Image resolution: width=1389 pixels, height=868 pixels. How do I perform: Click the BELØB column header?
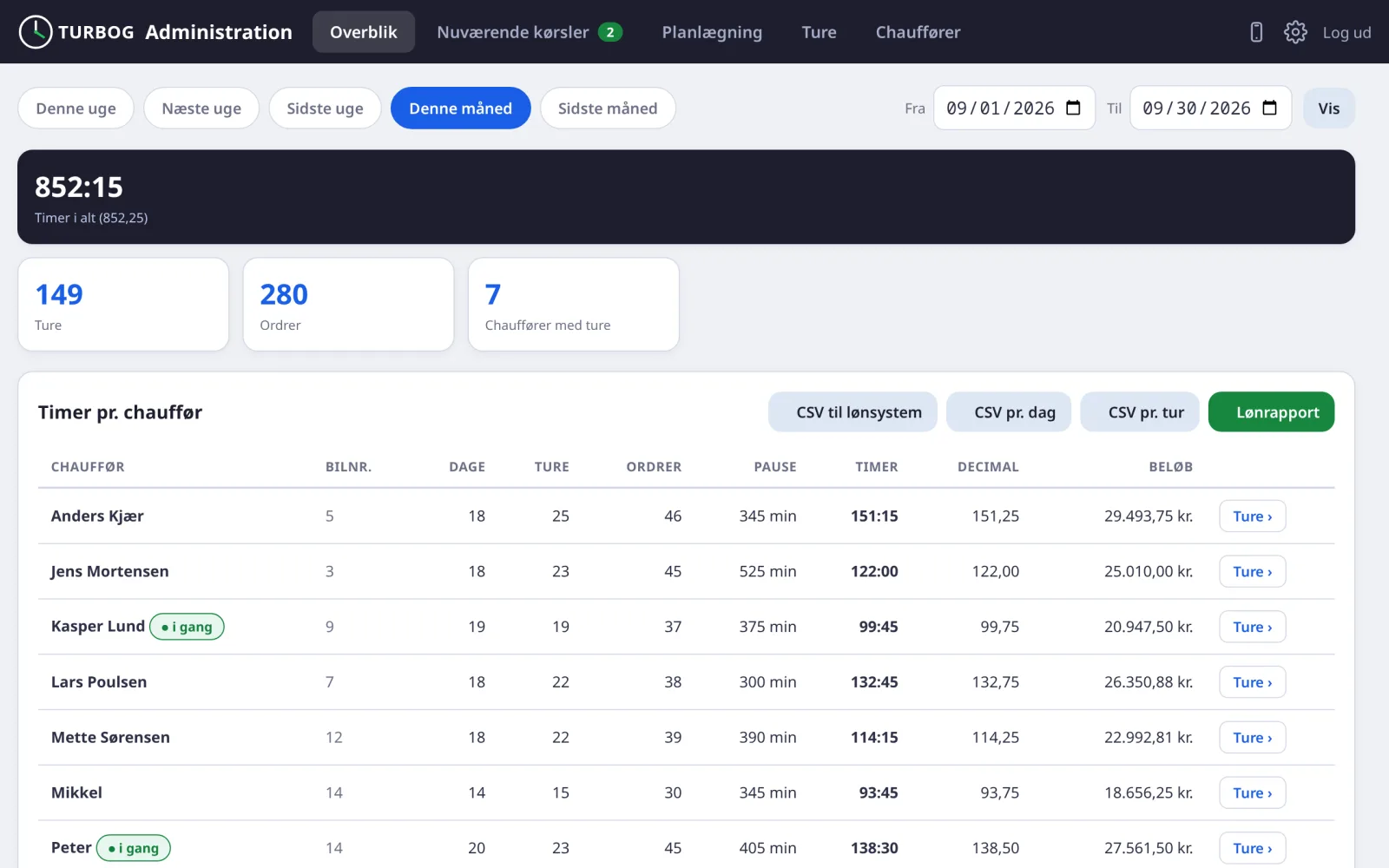pos(1170,467)
